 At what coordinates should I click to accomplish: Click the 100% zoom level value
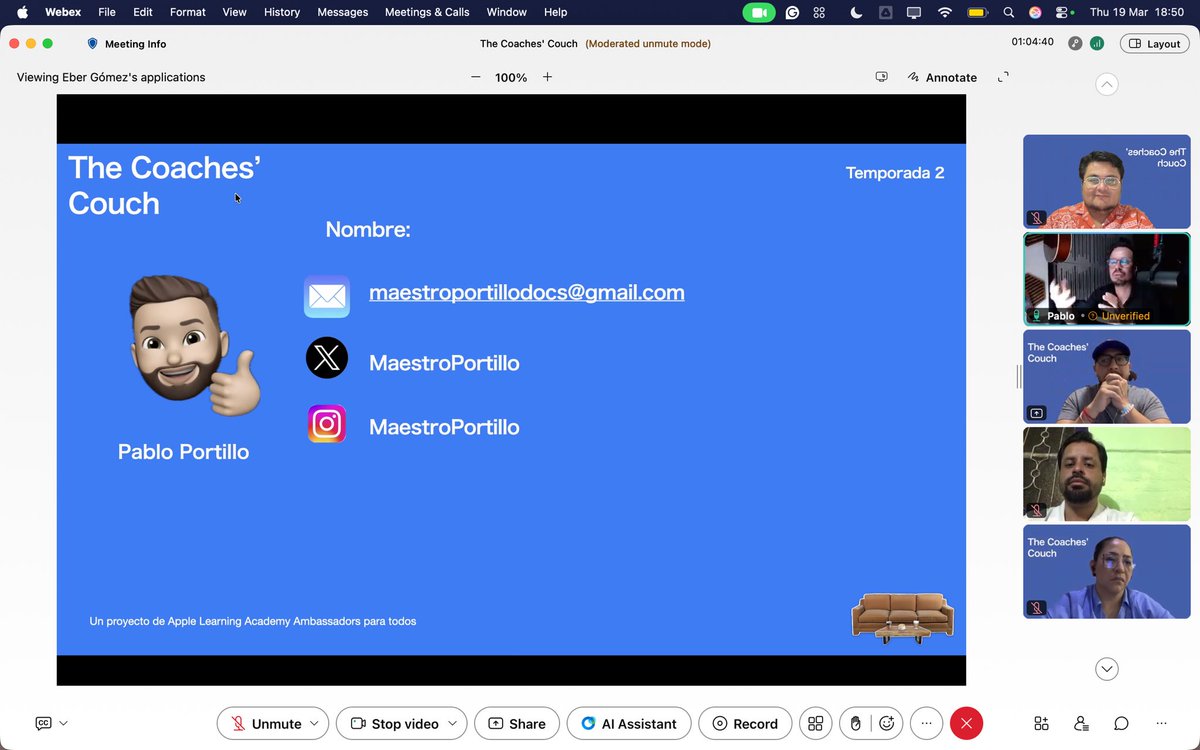click(511, 77)
